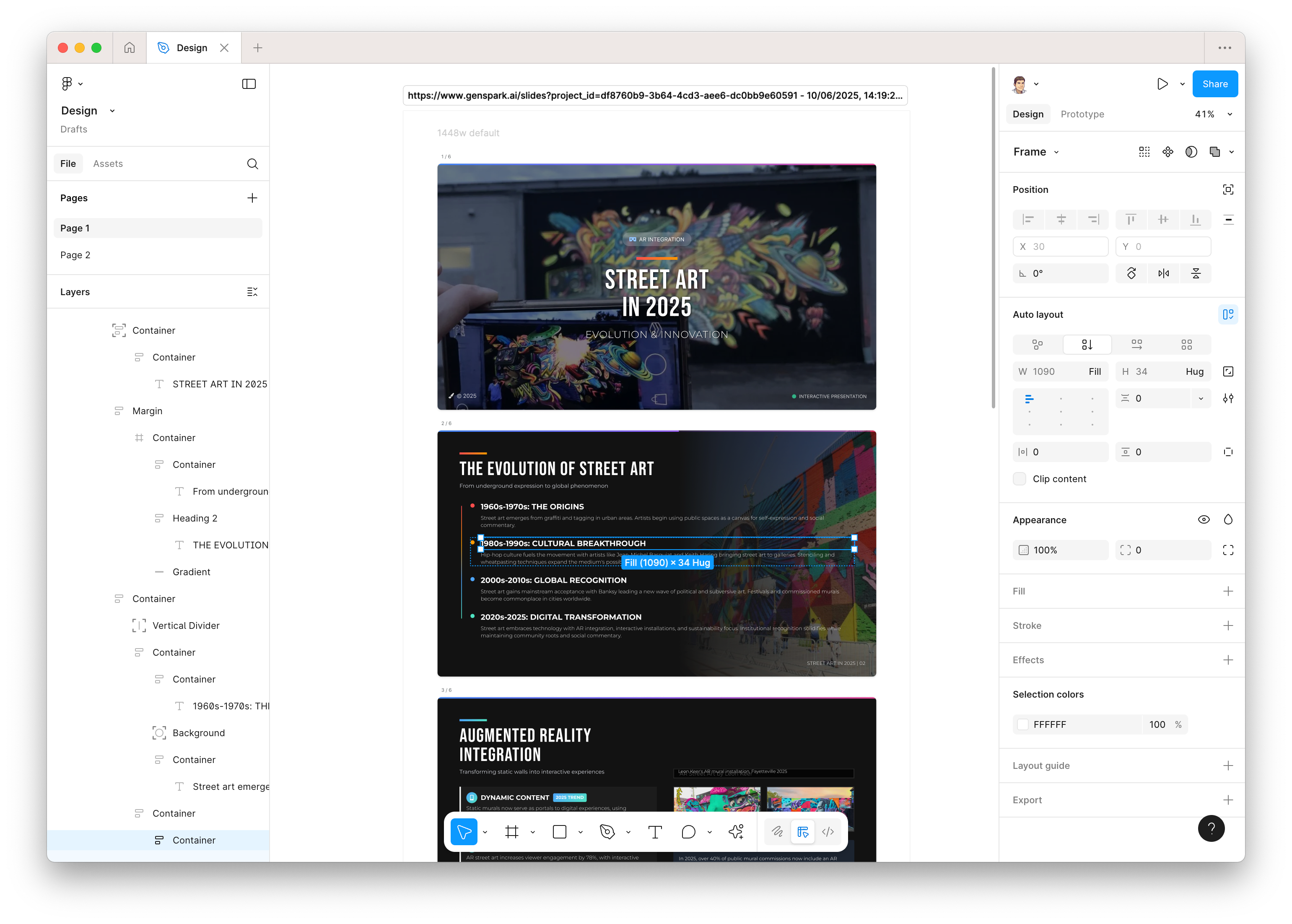The width and height of the screenshot is (1292, 924).
Task: Select the Comment tool
Action: (x=688, y=832)
